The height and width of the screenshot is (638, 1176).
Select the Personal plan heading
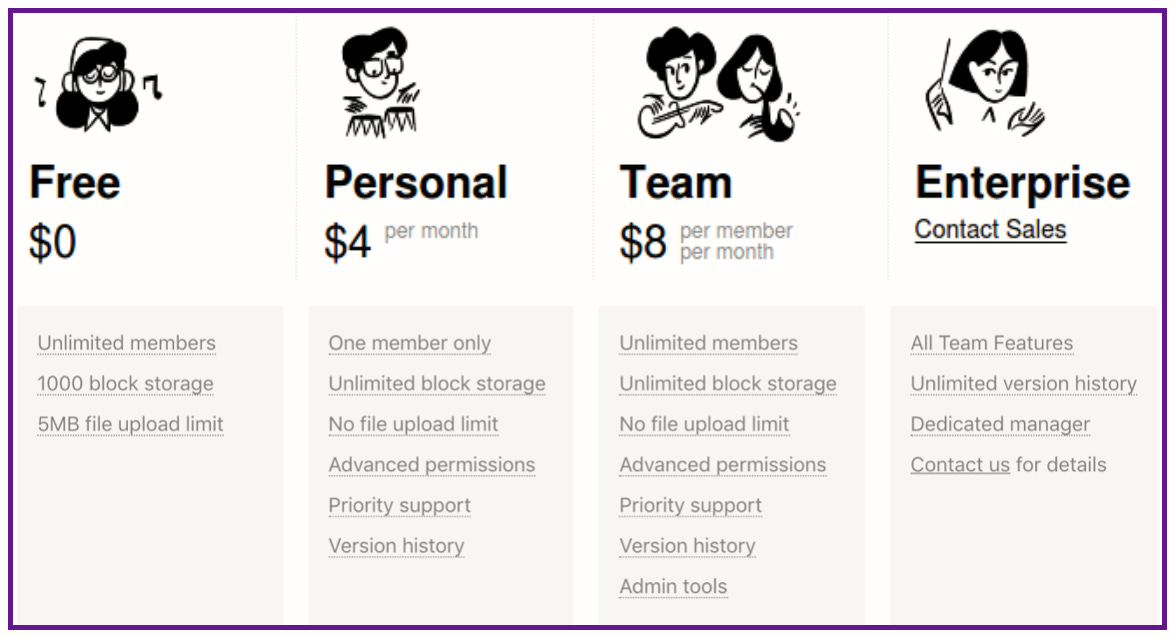pos(416,182)
